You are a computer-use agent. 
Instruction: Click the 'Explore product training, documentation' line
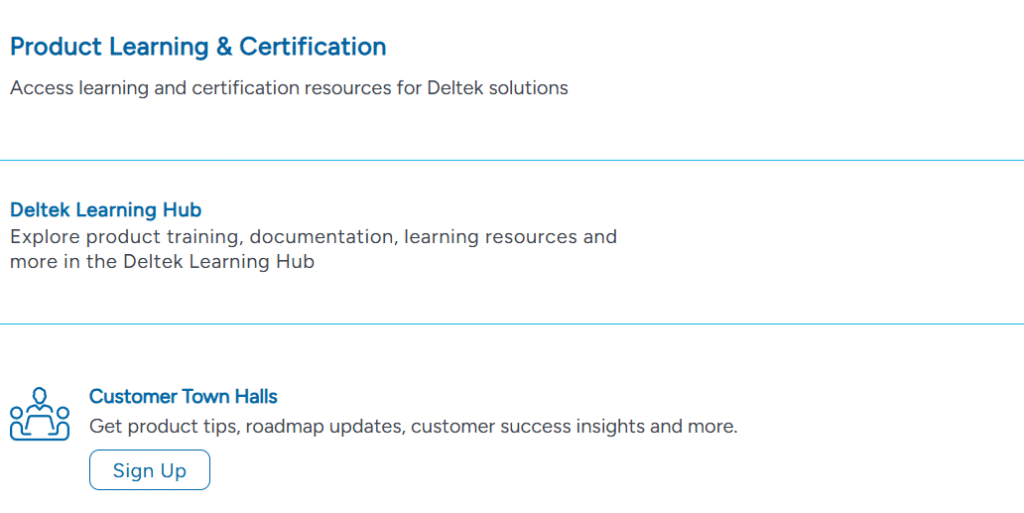(x=313, y=236)
